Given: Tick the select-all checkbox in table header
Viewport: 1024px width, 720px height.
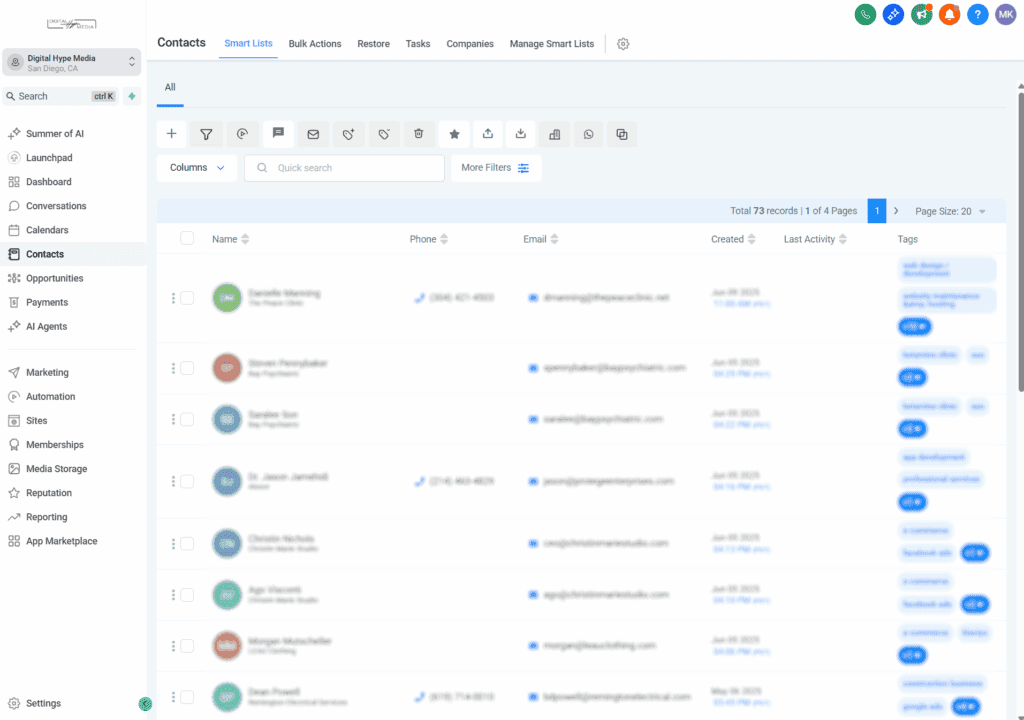Looking at the screenshot, I should [187, 238].
